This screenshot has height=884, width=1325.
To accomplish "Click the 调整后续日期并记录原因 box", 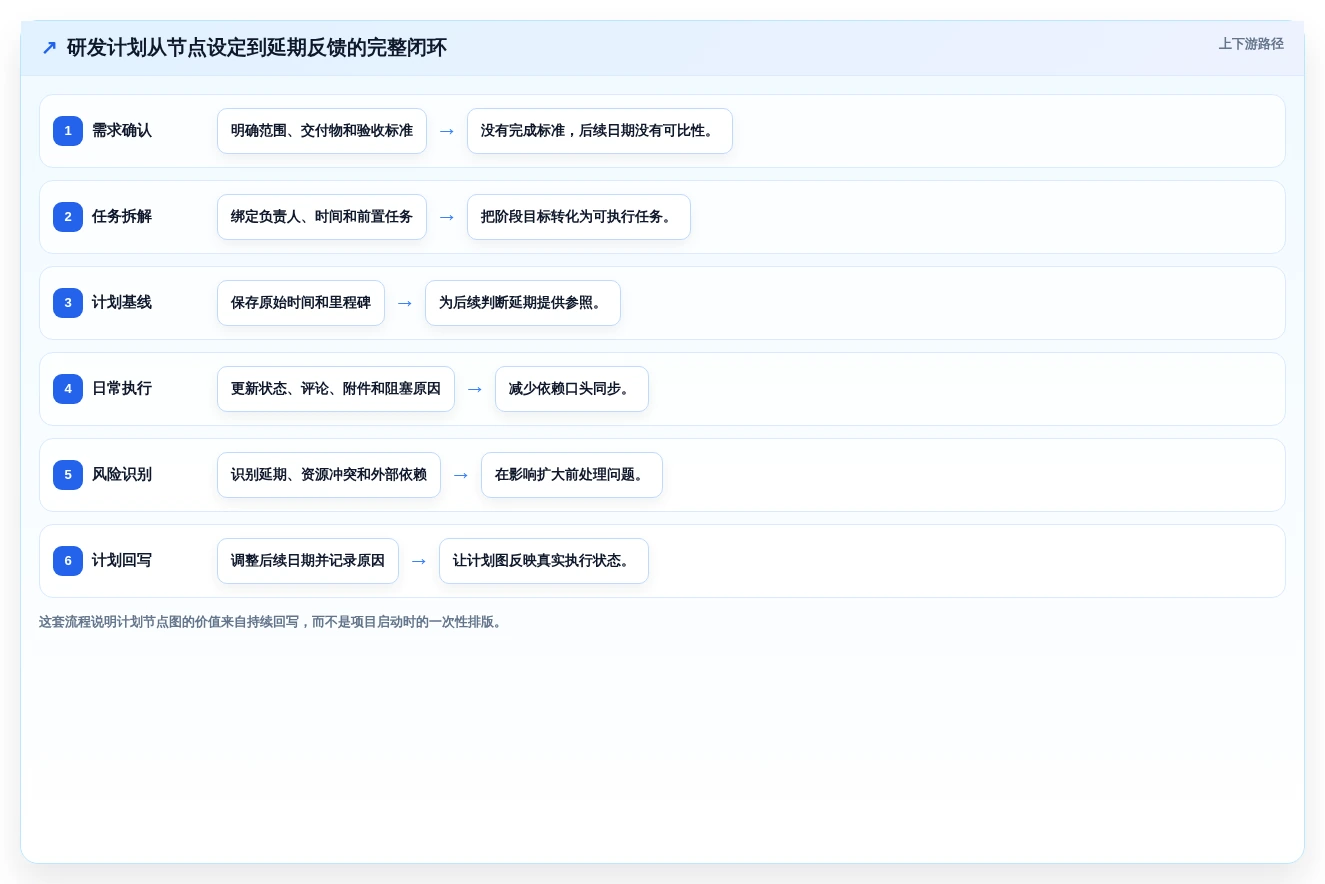I will coord(308,561).
